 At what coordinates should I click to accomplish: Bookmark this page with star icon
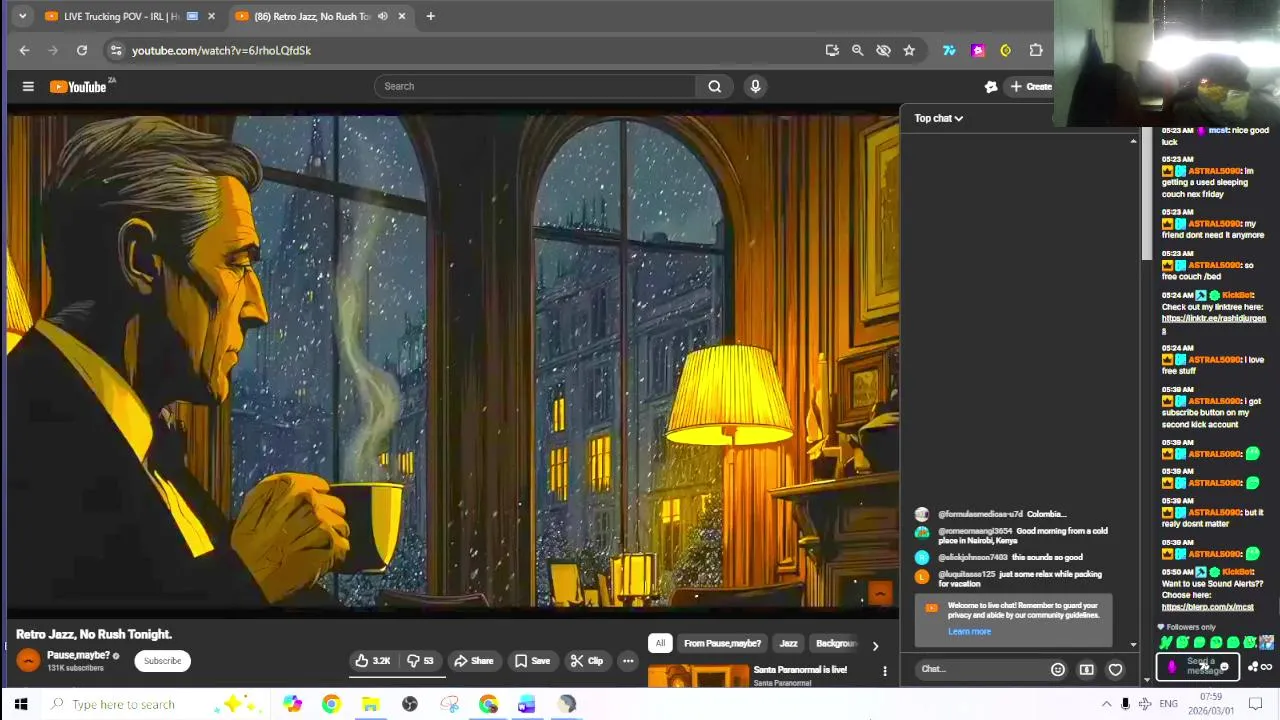pyautogui.click(x=909, y=50)
